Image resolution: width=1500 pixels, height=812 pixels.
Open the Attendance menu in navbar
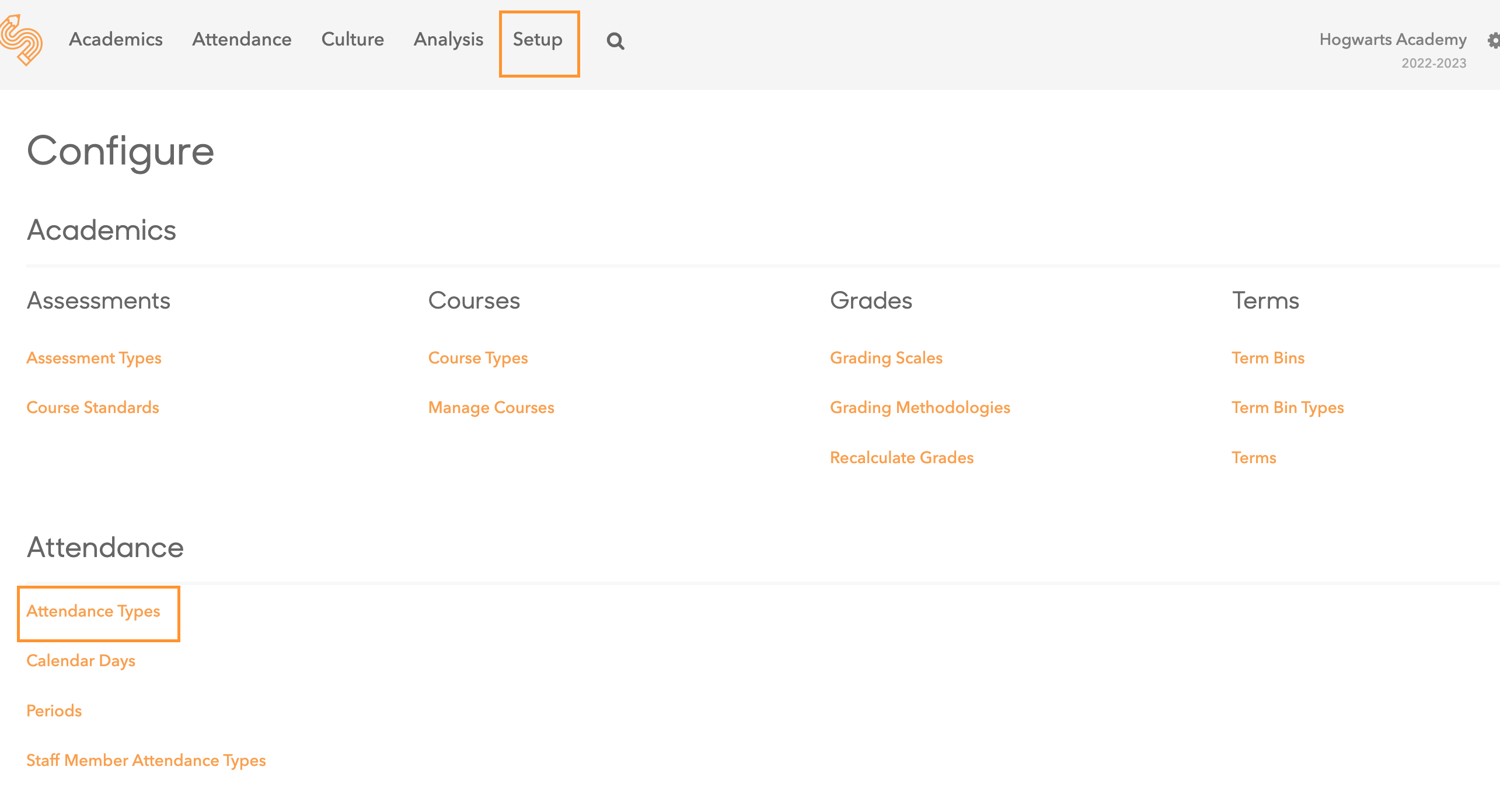coord(242,39)
